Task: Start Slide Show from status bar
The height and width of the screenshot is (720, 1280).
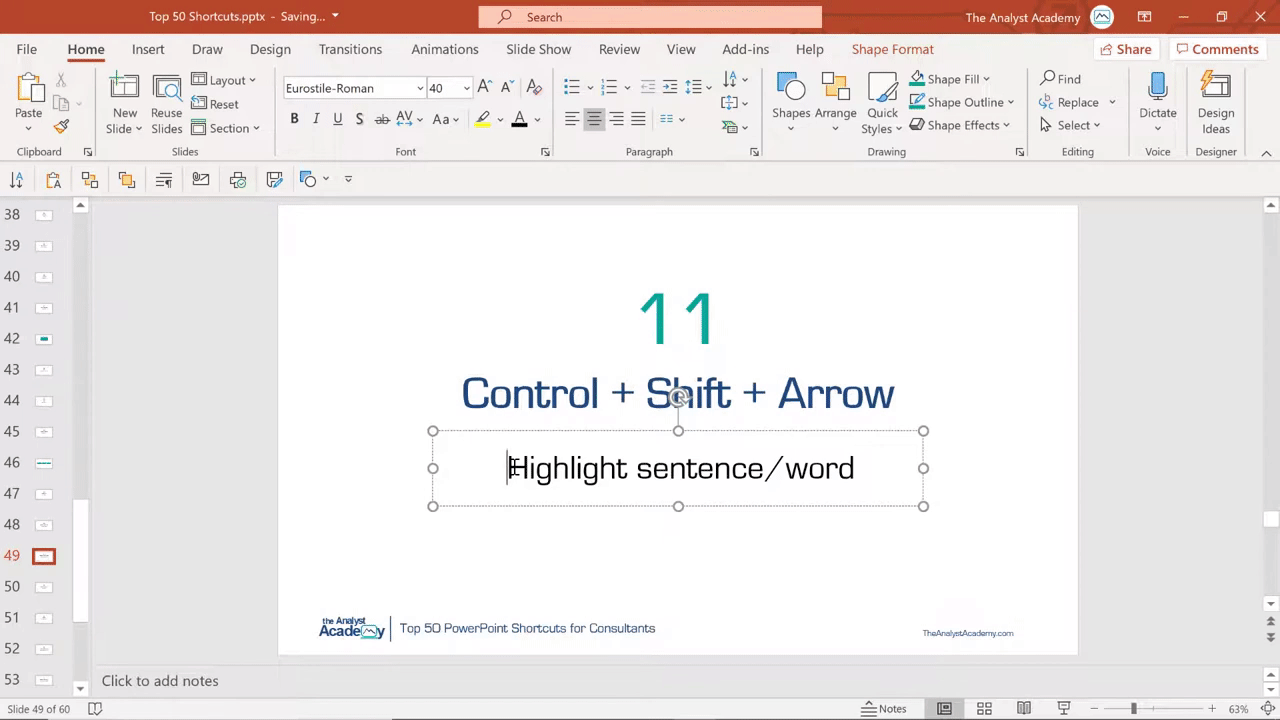Action: pyautogui.click(x=1064, y=708)
